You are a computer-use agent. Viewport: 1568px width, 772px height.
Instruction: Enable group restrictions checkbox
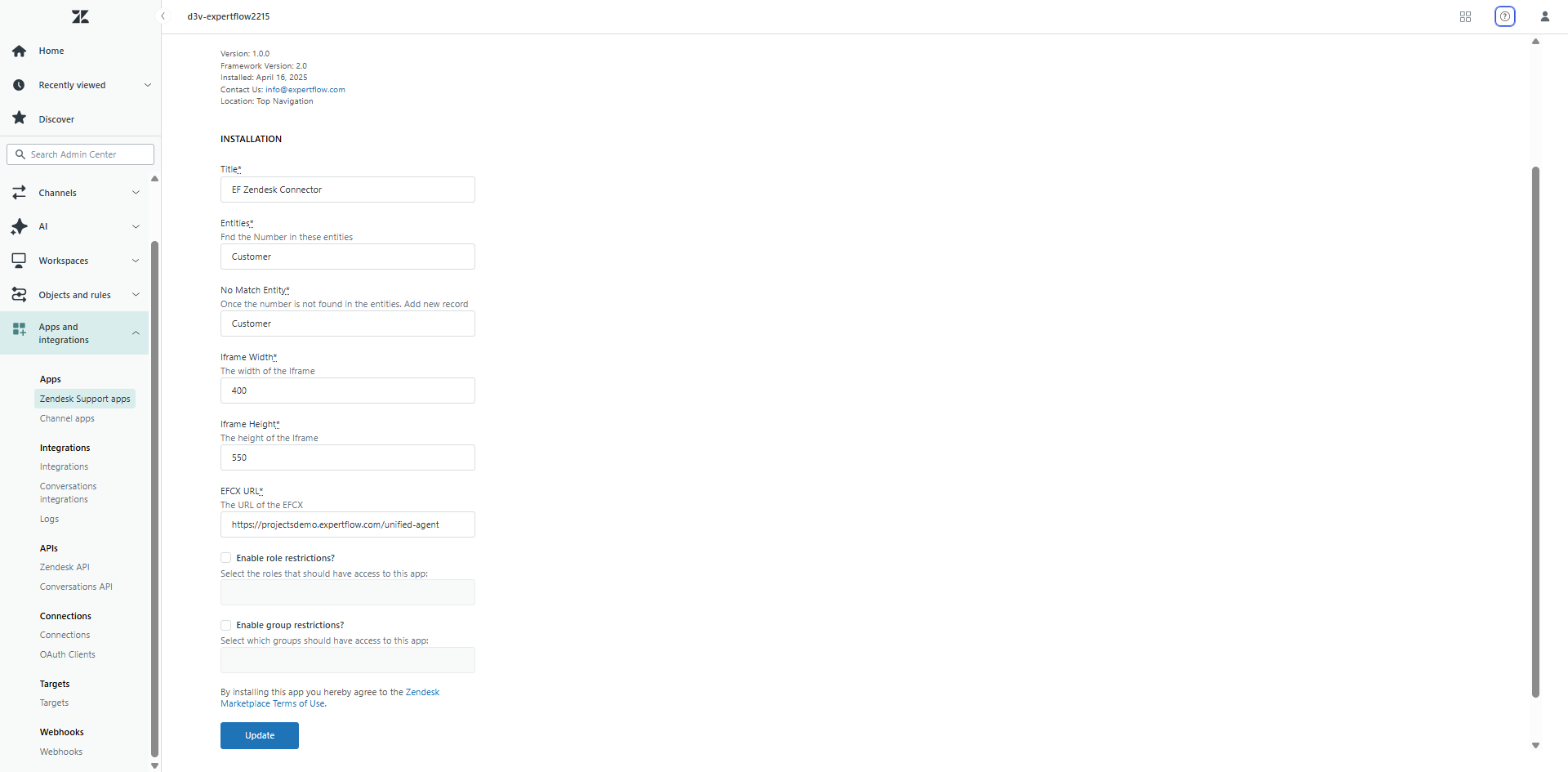coord(226,625)
